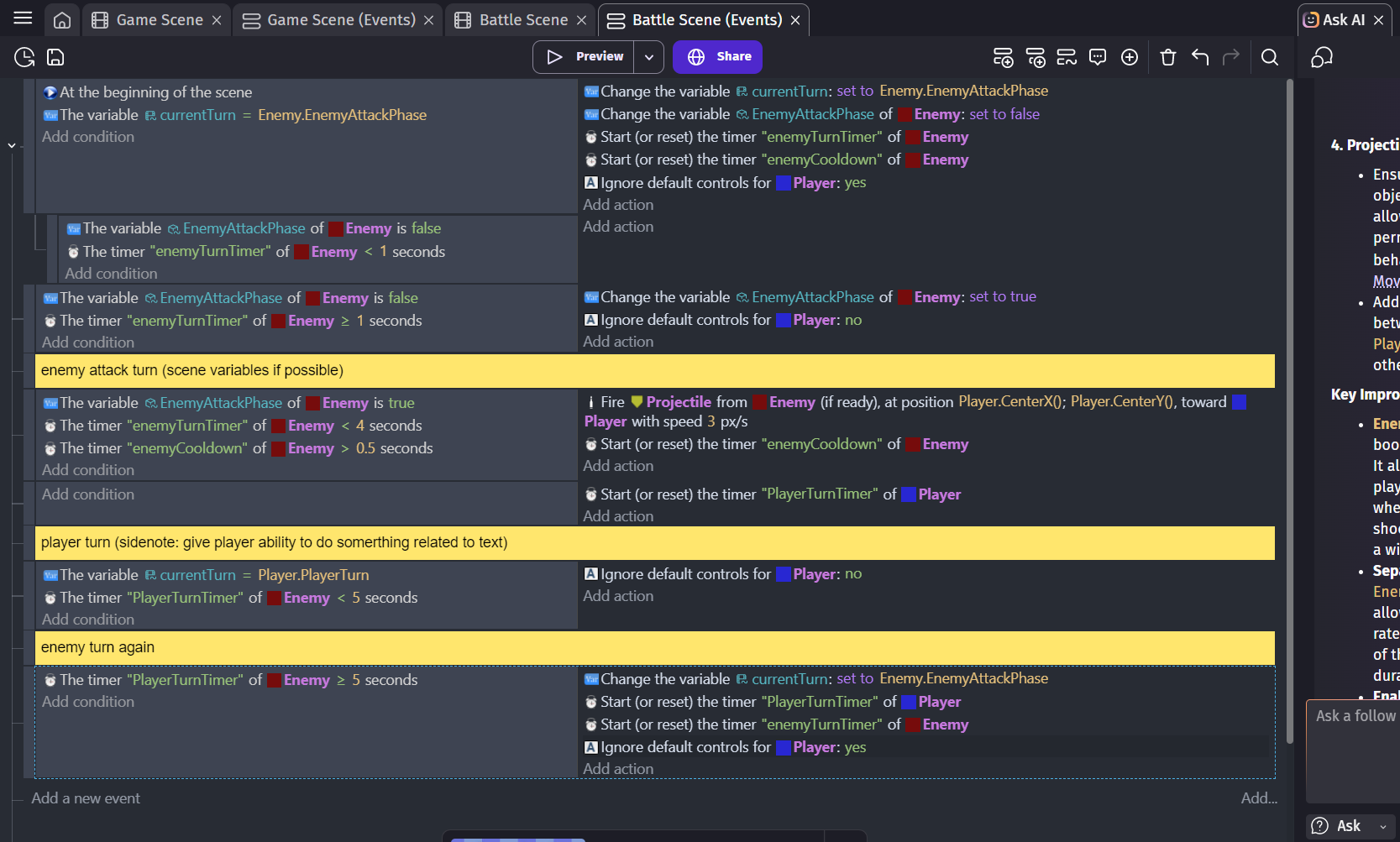Open the version history clock icon
Image resolution: width=1400 pixels, height=842 pixels.
tap(24, 57)
